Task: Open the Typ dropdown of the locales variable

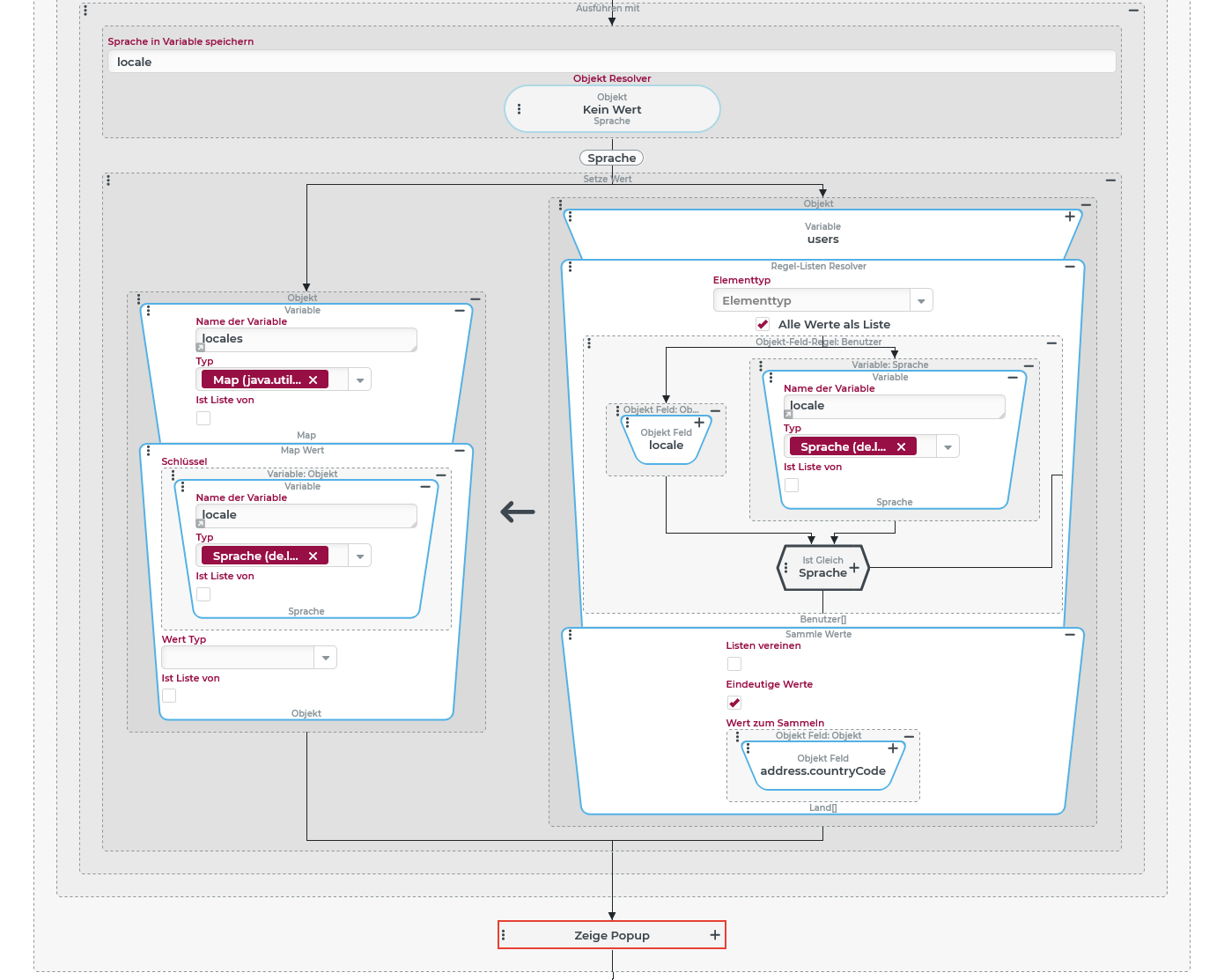Action: tap(359, 380)
